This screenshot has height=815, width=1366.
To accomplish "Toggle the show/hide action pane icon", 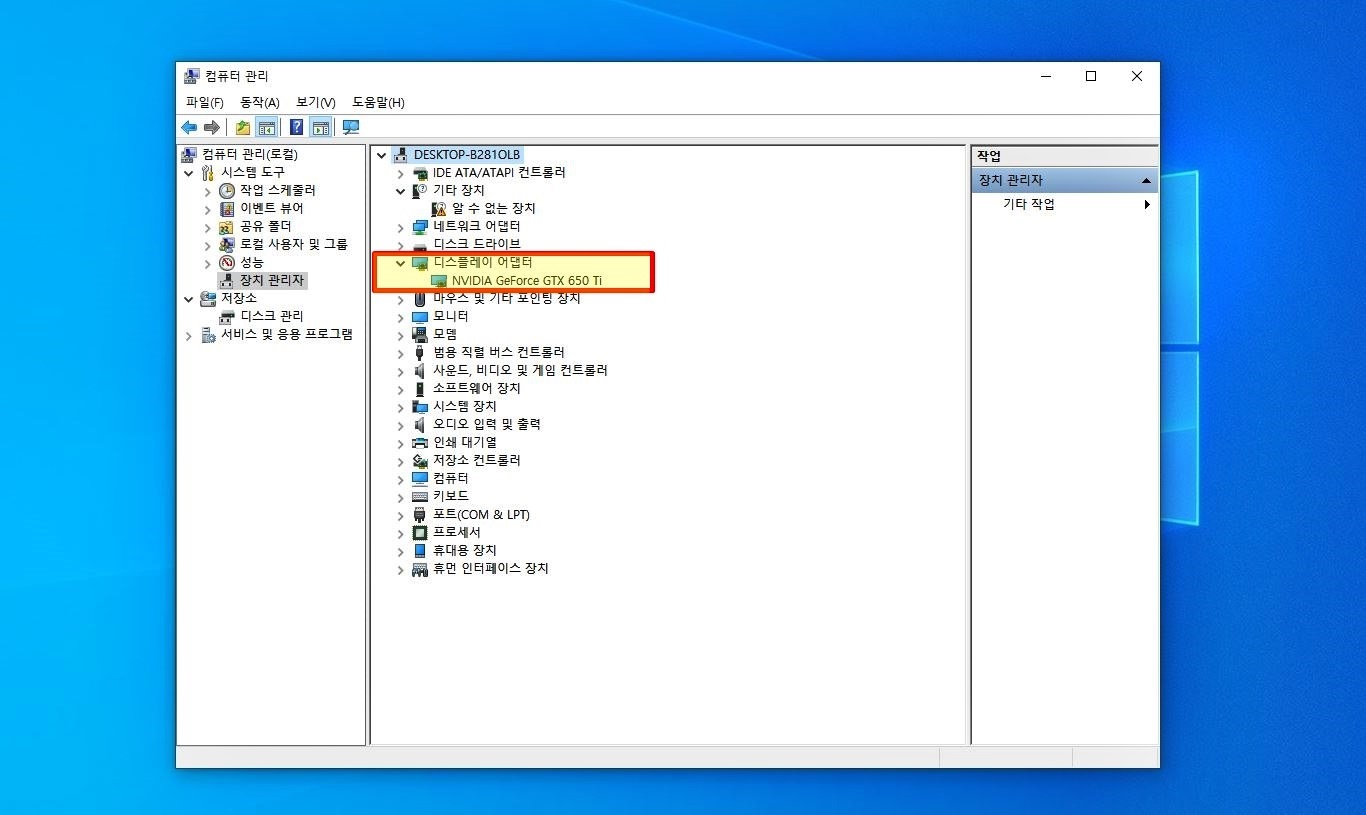I will [x=320, y=127].
